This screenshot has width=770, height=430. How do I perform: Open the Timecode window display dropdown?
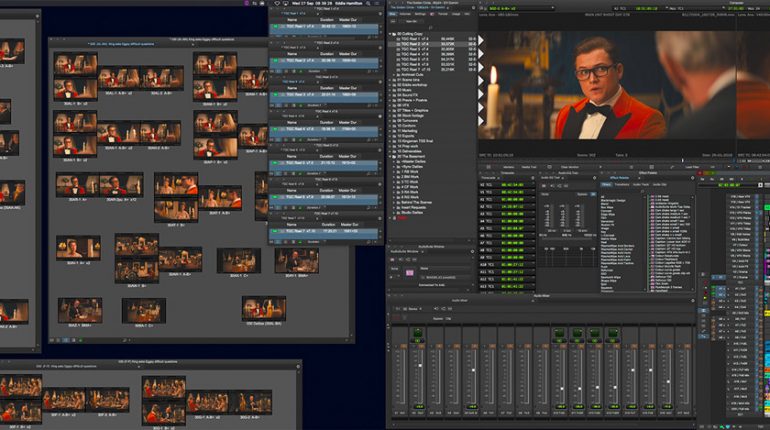(x=498, y=178)
